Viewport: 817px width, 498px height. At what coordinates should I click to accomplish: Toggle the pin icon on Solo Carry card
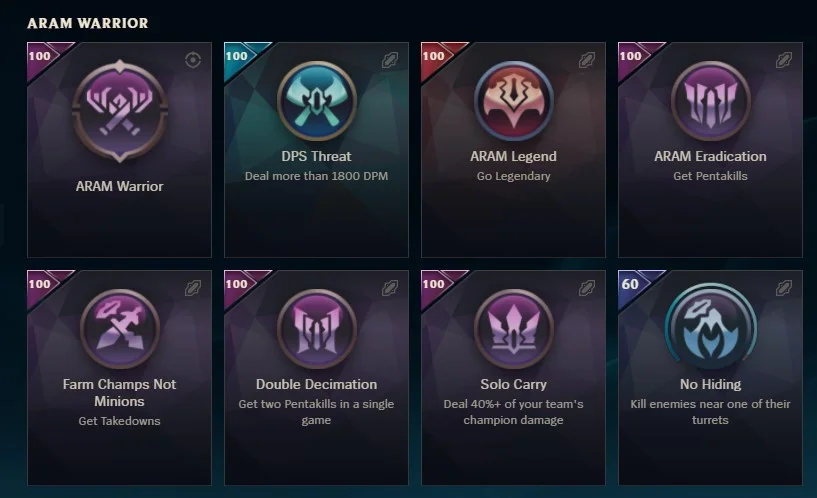point(587,288)
